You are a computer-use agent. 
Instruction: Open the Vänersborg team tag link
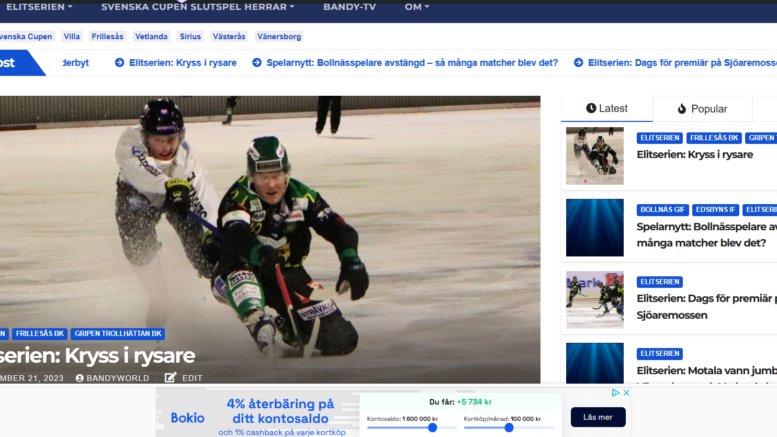pos(279,36)
